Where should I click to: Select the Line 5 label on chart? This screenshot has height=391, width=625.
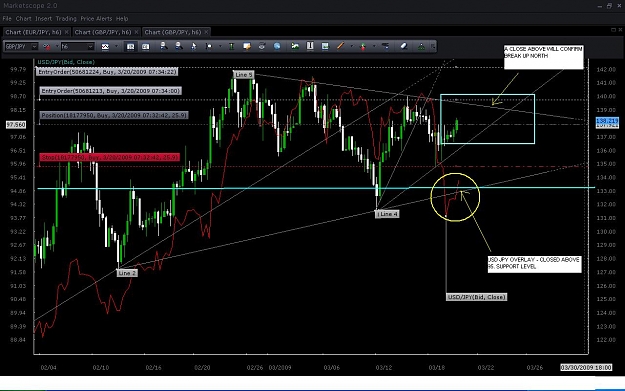(x=244, y=75)
